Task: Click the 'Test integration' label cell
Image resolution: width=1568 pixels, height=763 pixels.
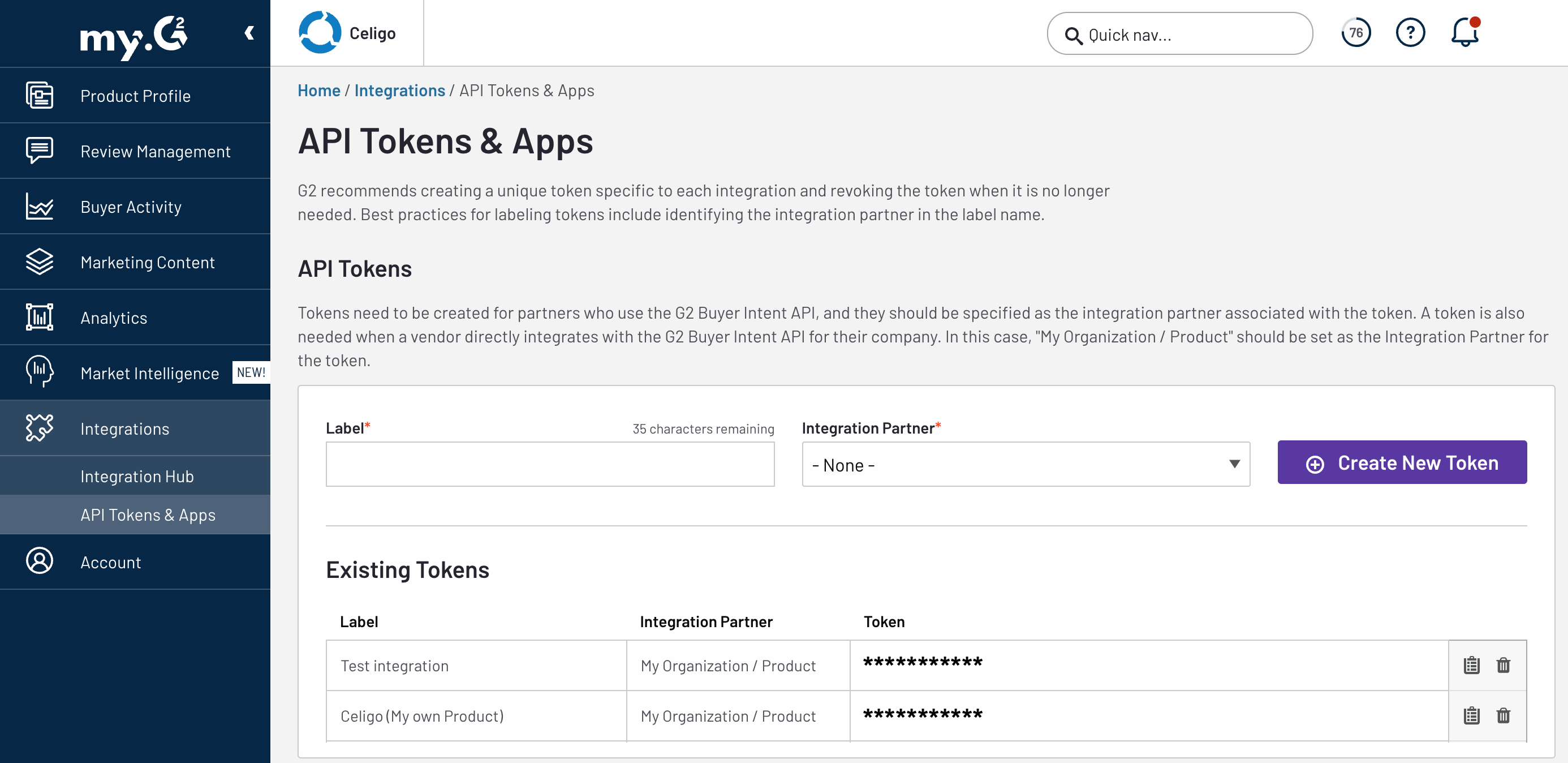Action: click(476, 666)
